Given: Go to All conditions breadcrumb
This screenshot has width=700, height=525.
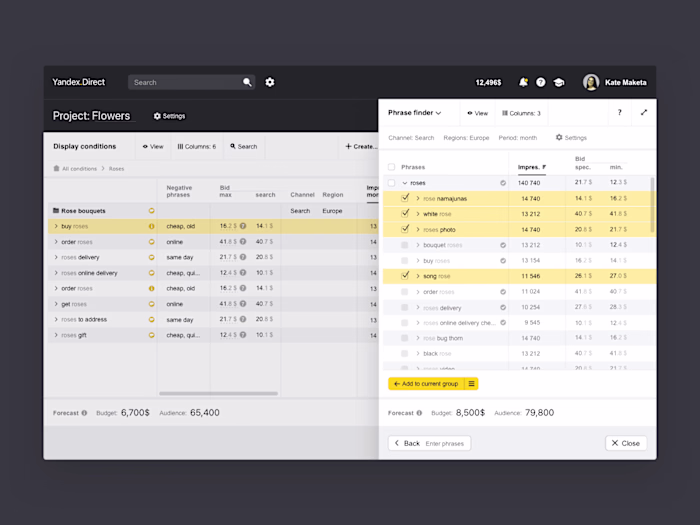Looking at the screenshot, I should tap(79, 169).
